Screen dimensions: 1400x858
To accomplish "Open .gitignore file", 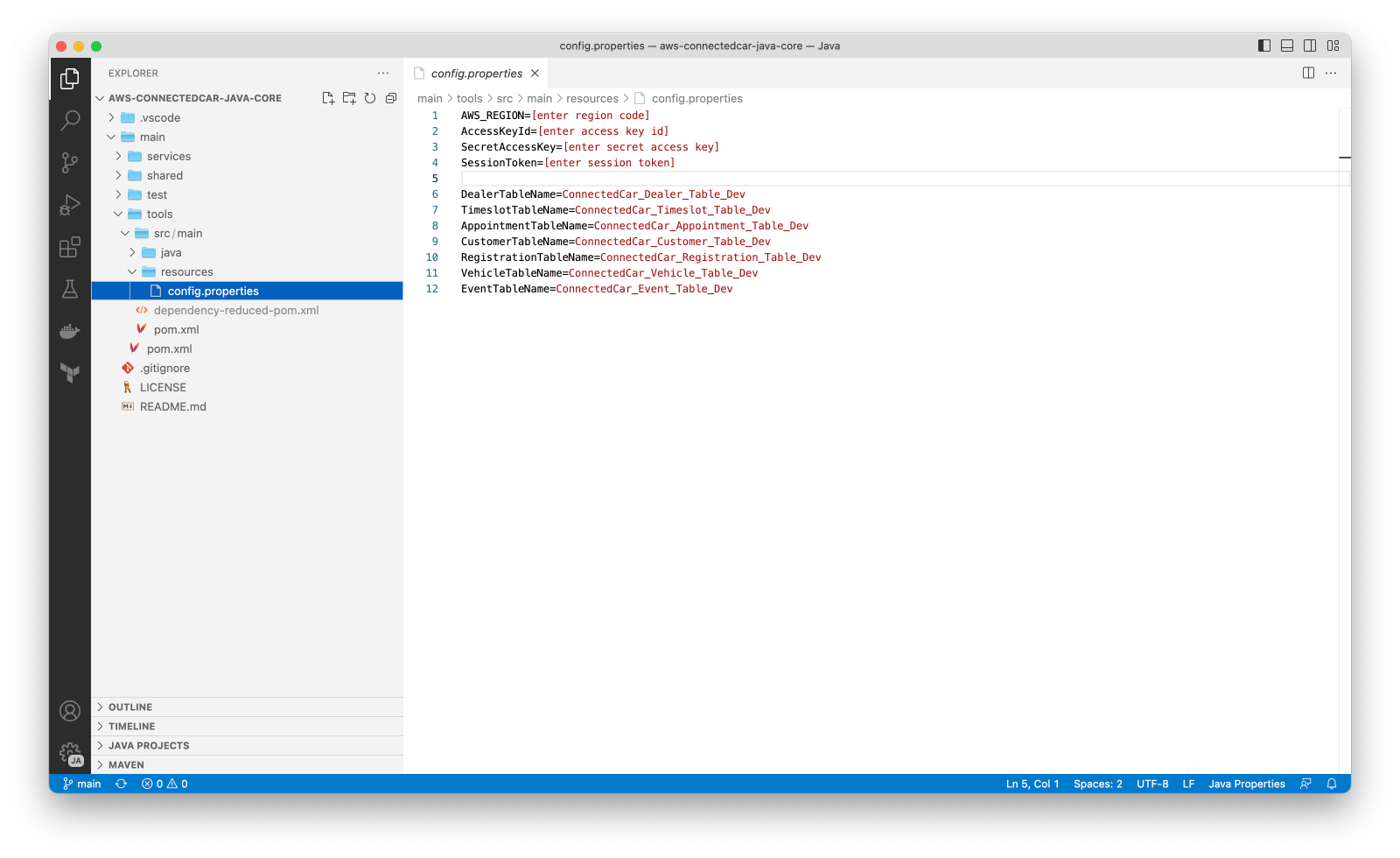I will pyautogui.click(x=247, y=368).
